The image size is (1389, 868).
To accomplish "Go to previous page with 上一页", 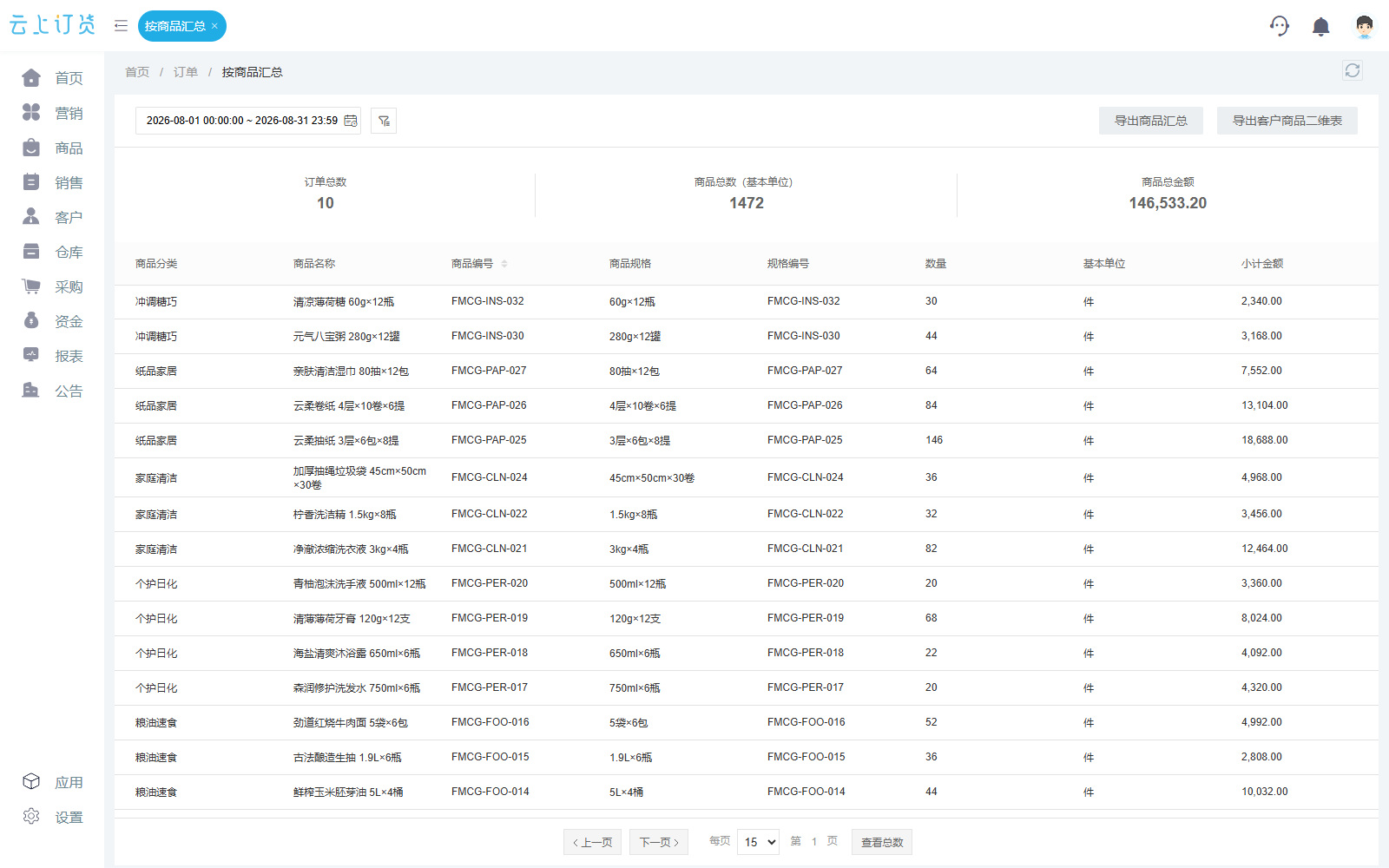I will click(x=592, y=842).
